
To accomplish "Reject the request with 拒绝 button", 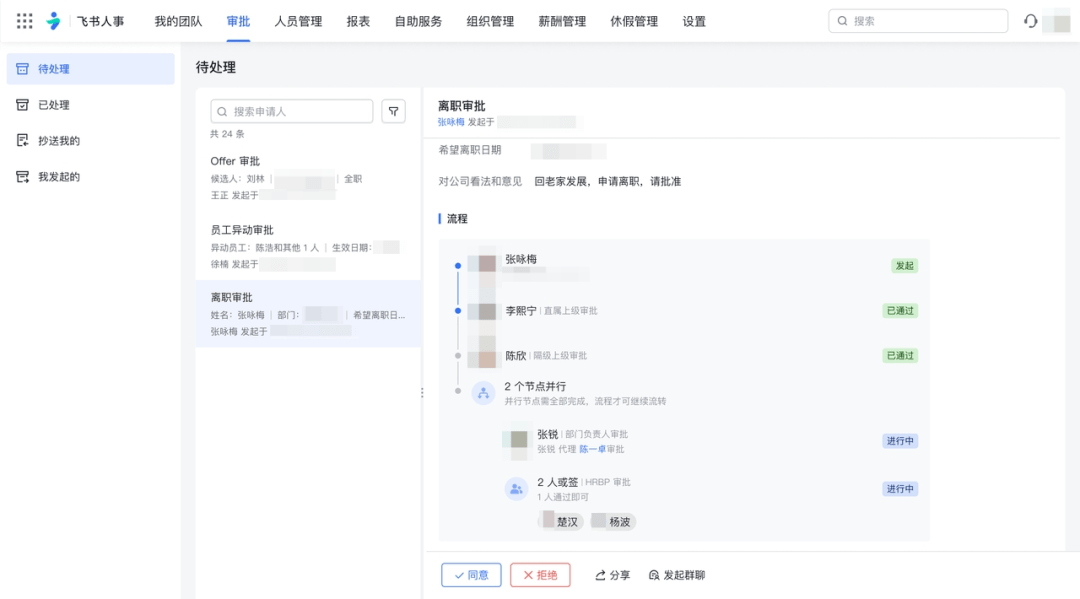I will click(x=540, y=575).
